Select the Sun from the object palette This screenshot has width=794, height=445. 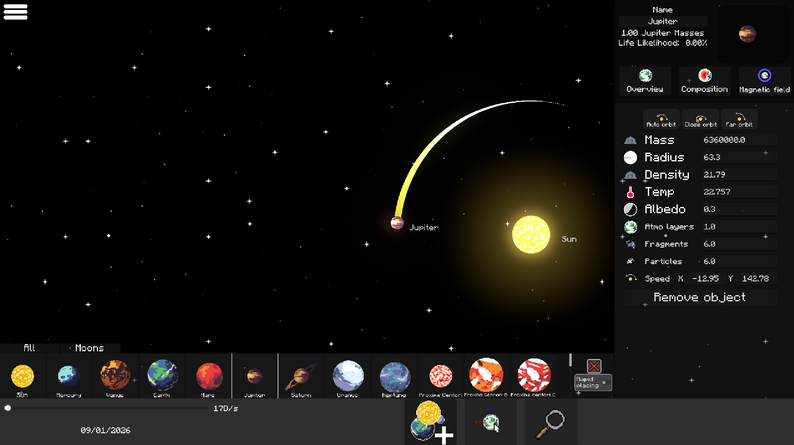pyautogui.click(x=22, y=377)
